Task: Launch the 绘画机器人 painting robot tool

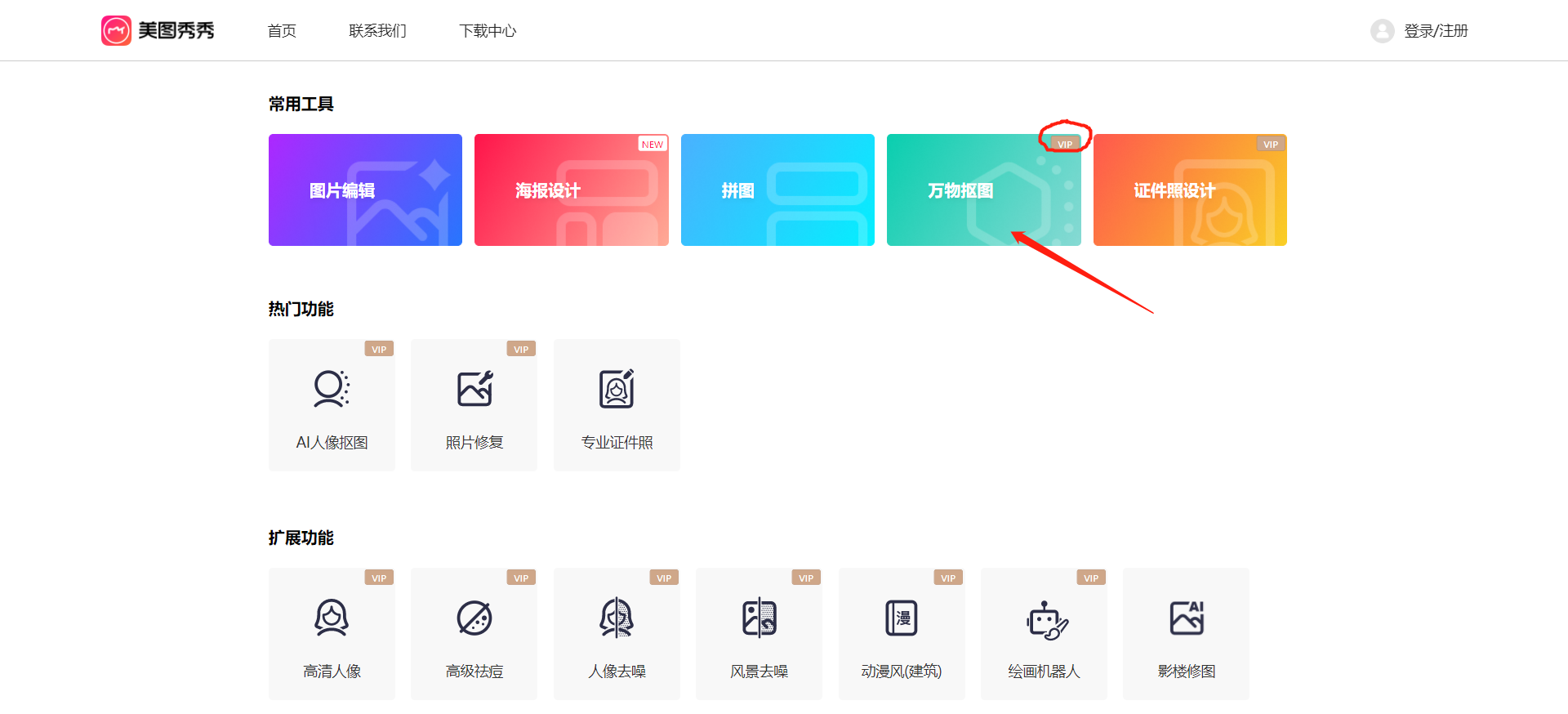Action: pos(1044,634)
